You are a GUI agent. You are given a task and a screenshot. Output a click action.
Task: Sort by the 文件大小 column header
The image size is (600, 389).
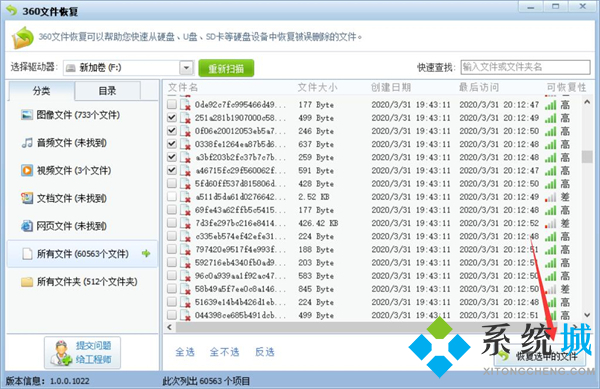pyautogui.click(x=318, y=88)
